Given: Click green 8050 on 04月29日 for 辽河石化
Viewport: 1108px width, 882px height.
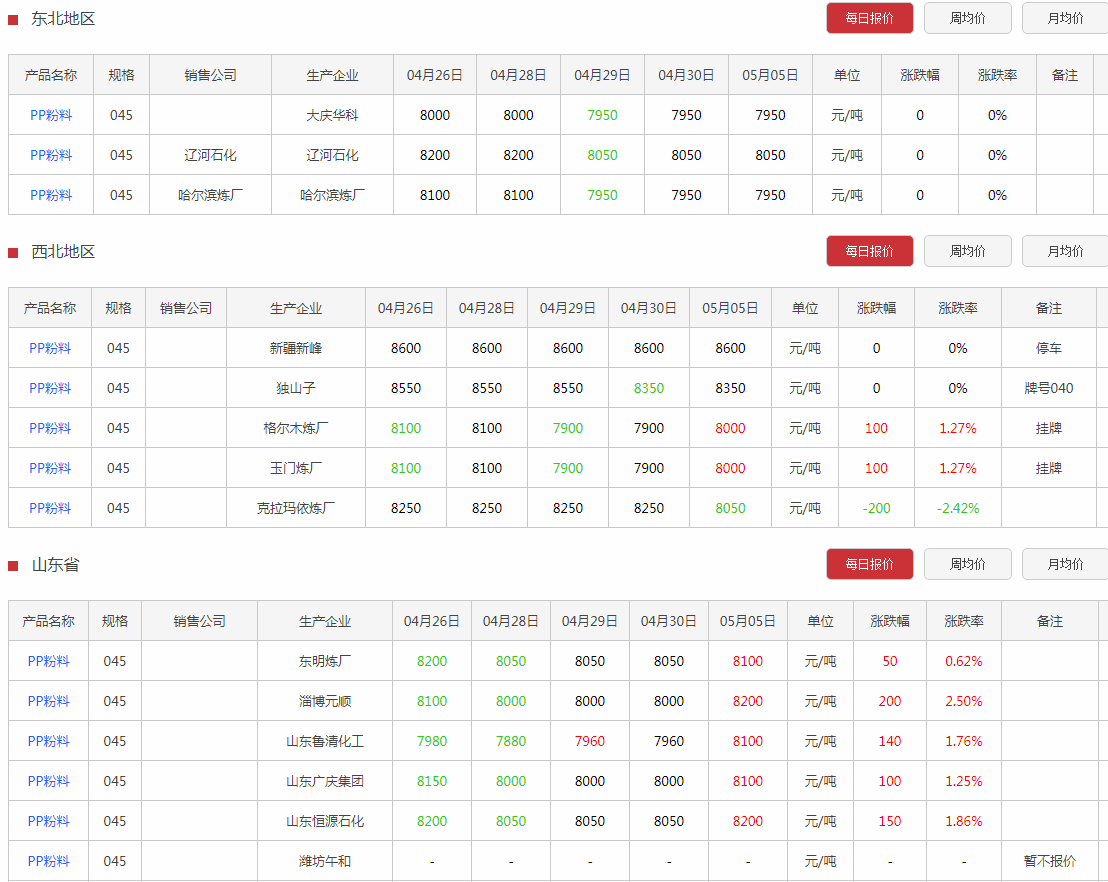Looking at the screenshot, I should pyautogui.click(x=602, y=155).
